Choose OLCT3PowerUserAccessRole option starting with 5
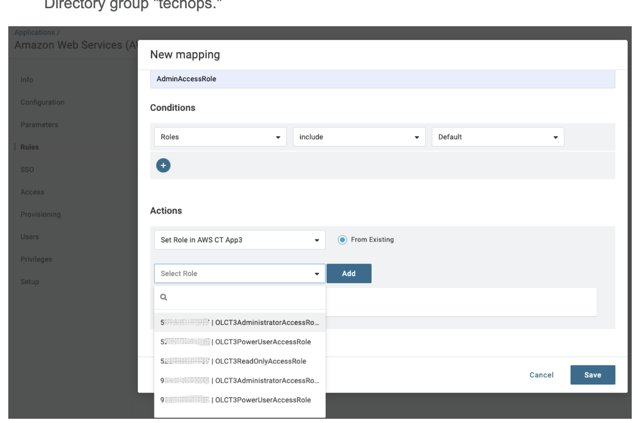The image size is (638, 423). point(240,342)
